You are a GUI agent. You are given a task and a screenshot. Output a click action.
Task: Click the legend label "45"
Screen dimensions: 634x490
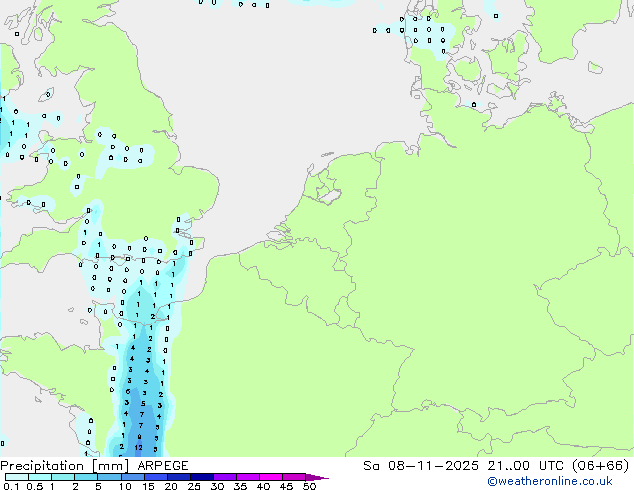click(x=286, y=486)
